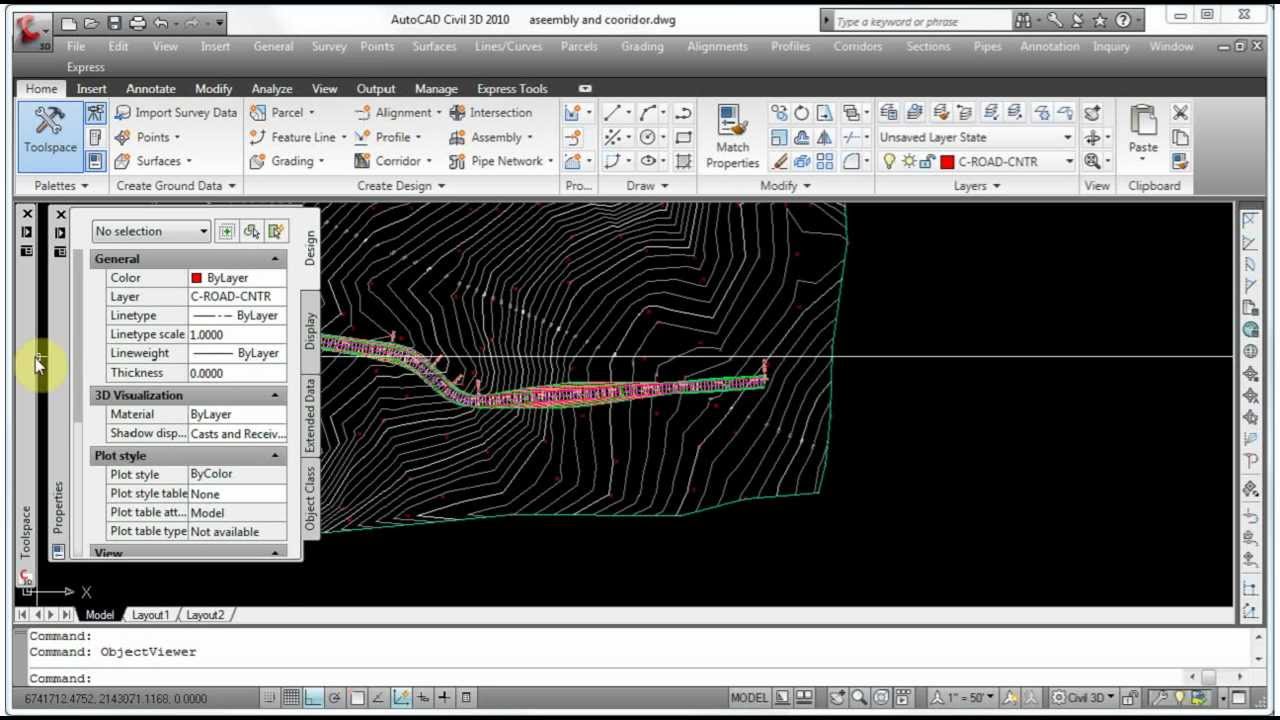Toggle layer lock padlock for C-ROAD-CNTR
The width and height of the screenshot is (1280, 720).
927,161
